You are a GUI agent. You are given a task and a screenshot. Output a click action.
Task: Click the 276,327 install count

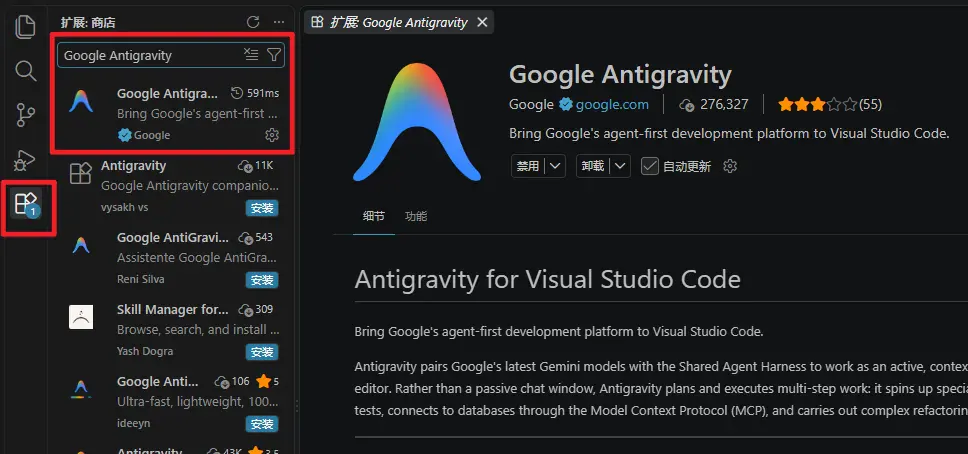714,104
